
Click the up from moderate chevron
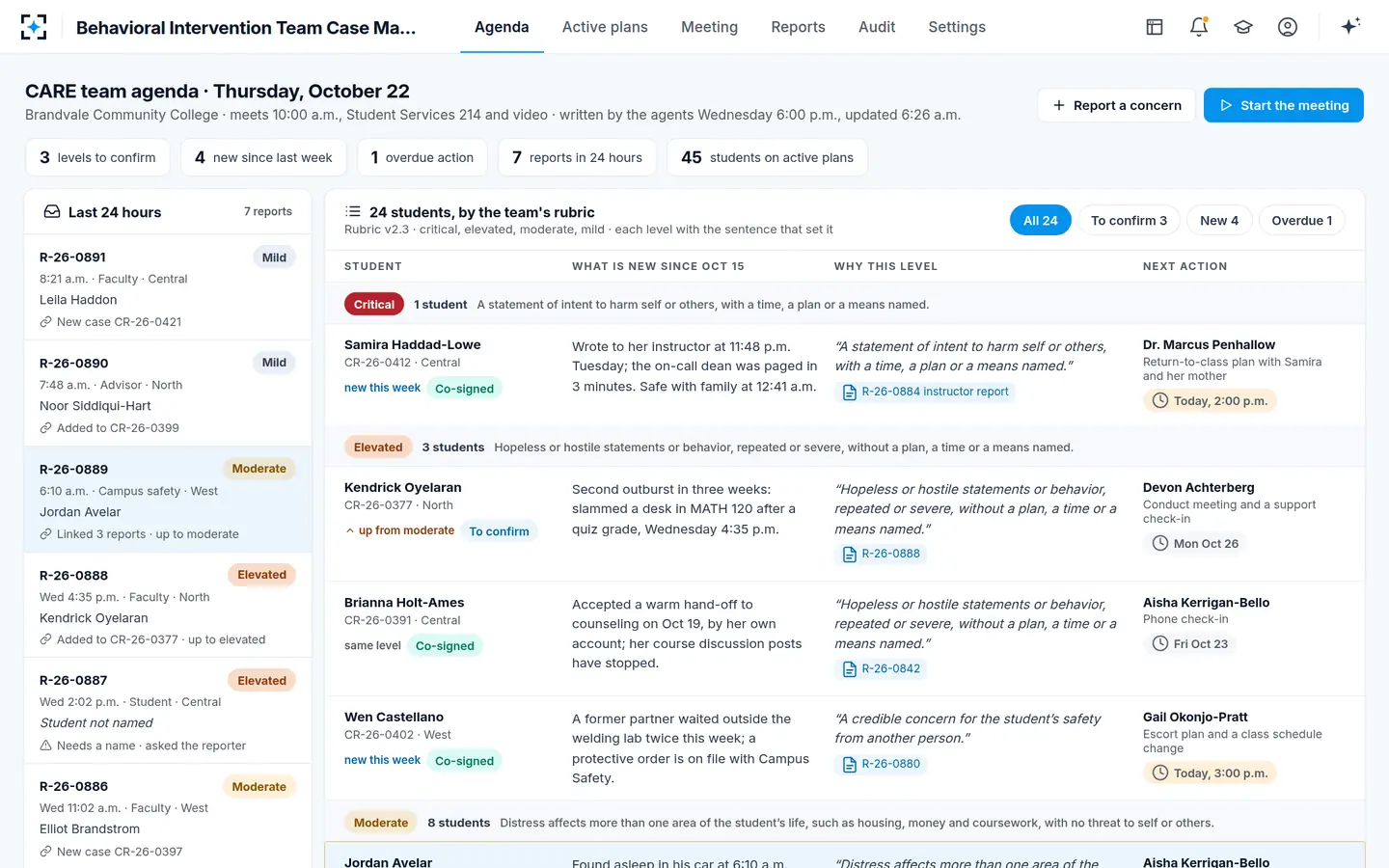[350, 530]
